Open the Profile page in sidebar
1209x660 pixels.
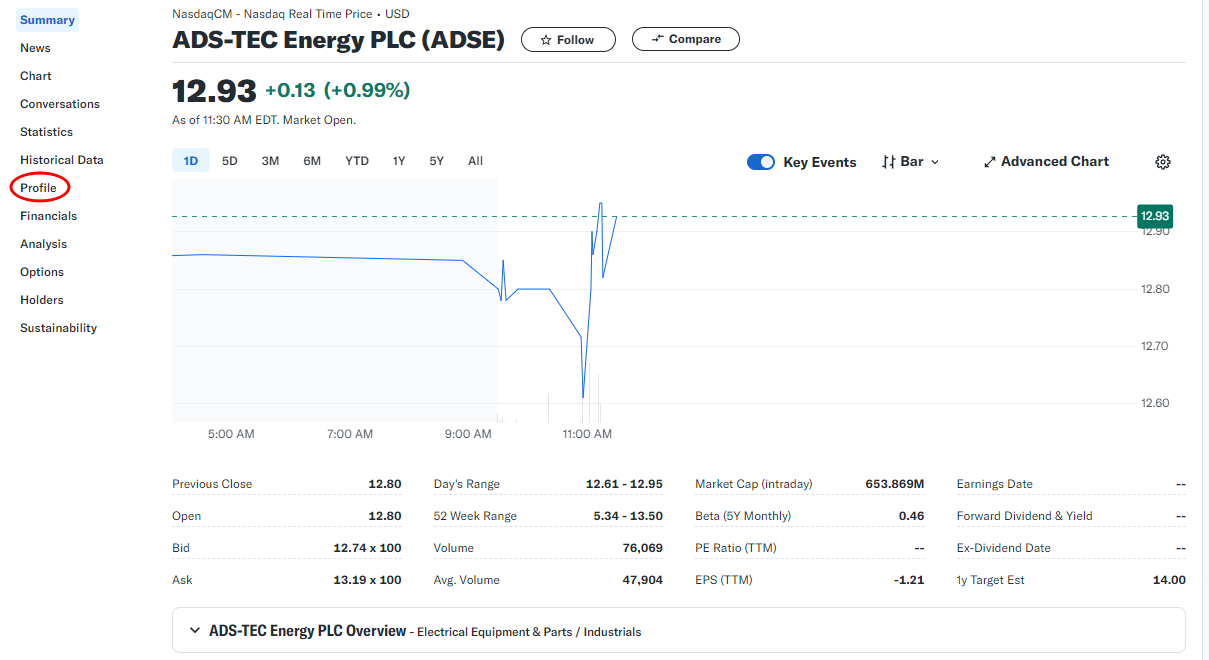[38, 188]
